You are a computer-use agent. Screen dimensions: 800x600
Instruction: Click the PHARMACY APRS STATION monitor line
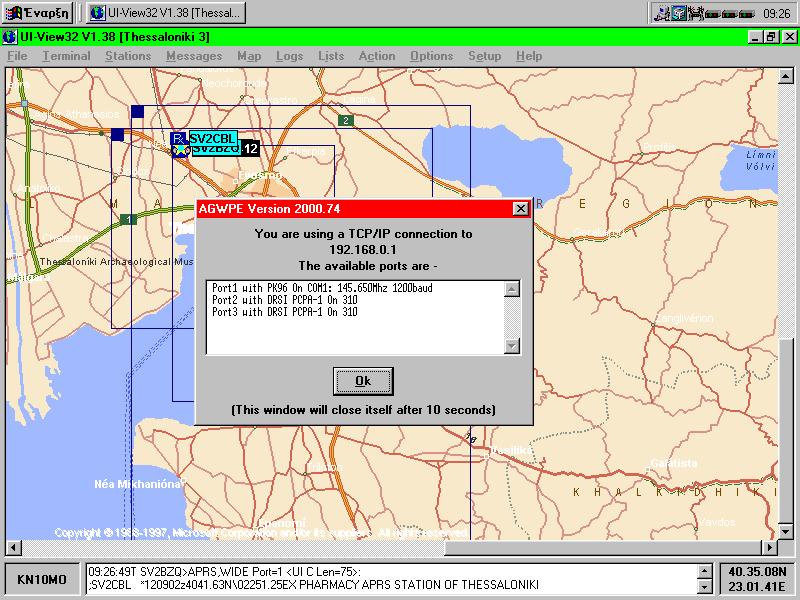pyautogui.click(x=313, y=585)
